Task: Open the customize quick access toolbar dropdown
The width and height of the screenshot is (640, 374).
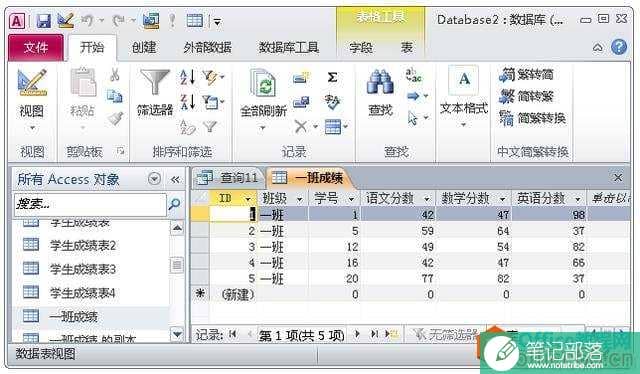Action: pos(218,22)
